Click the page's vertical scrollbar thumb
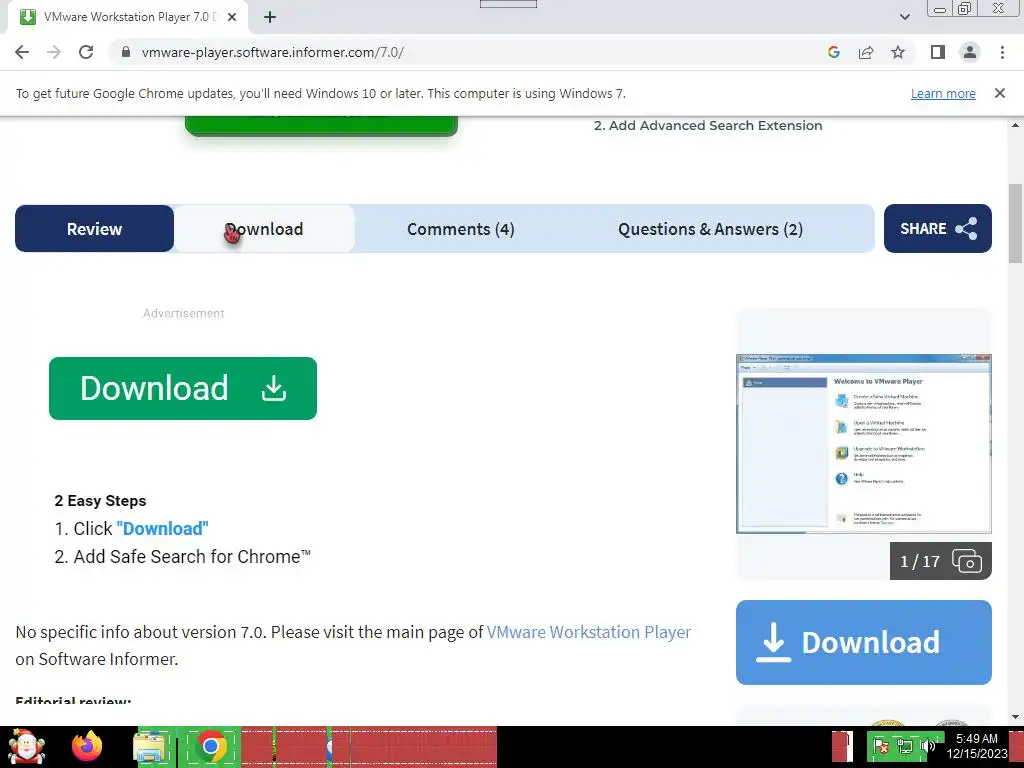Screen dimensions: 1024x768 (1015, 223)
